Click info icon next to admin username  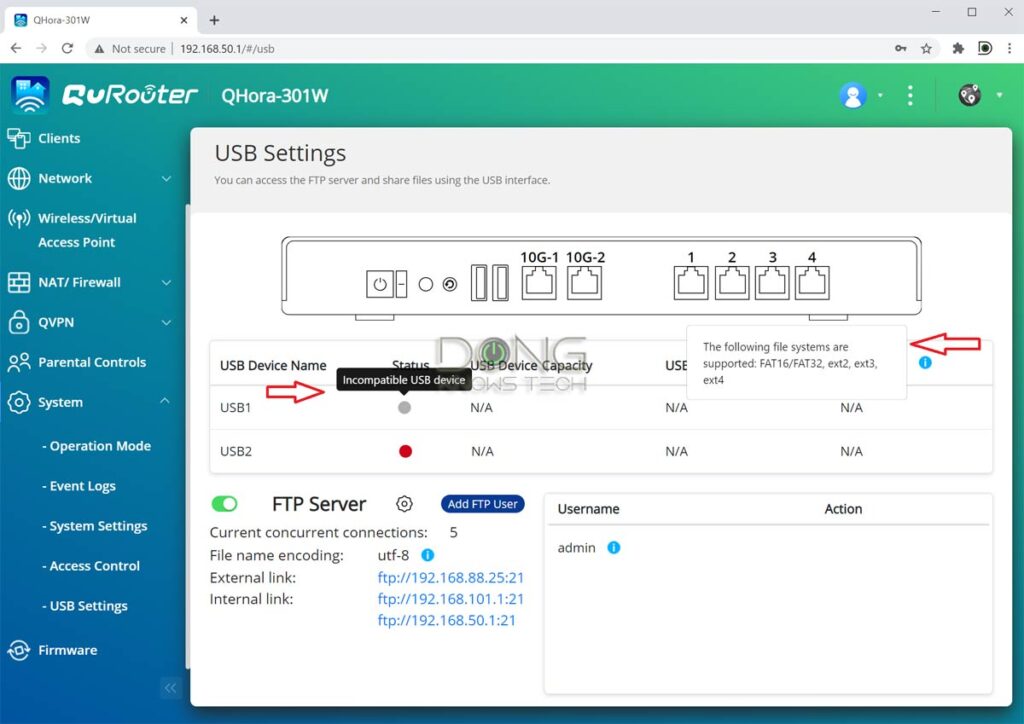(613, 548)
